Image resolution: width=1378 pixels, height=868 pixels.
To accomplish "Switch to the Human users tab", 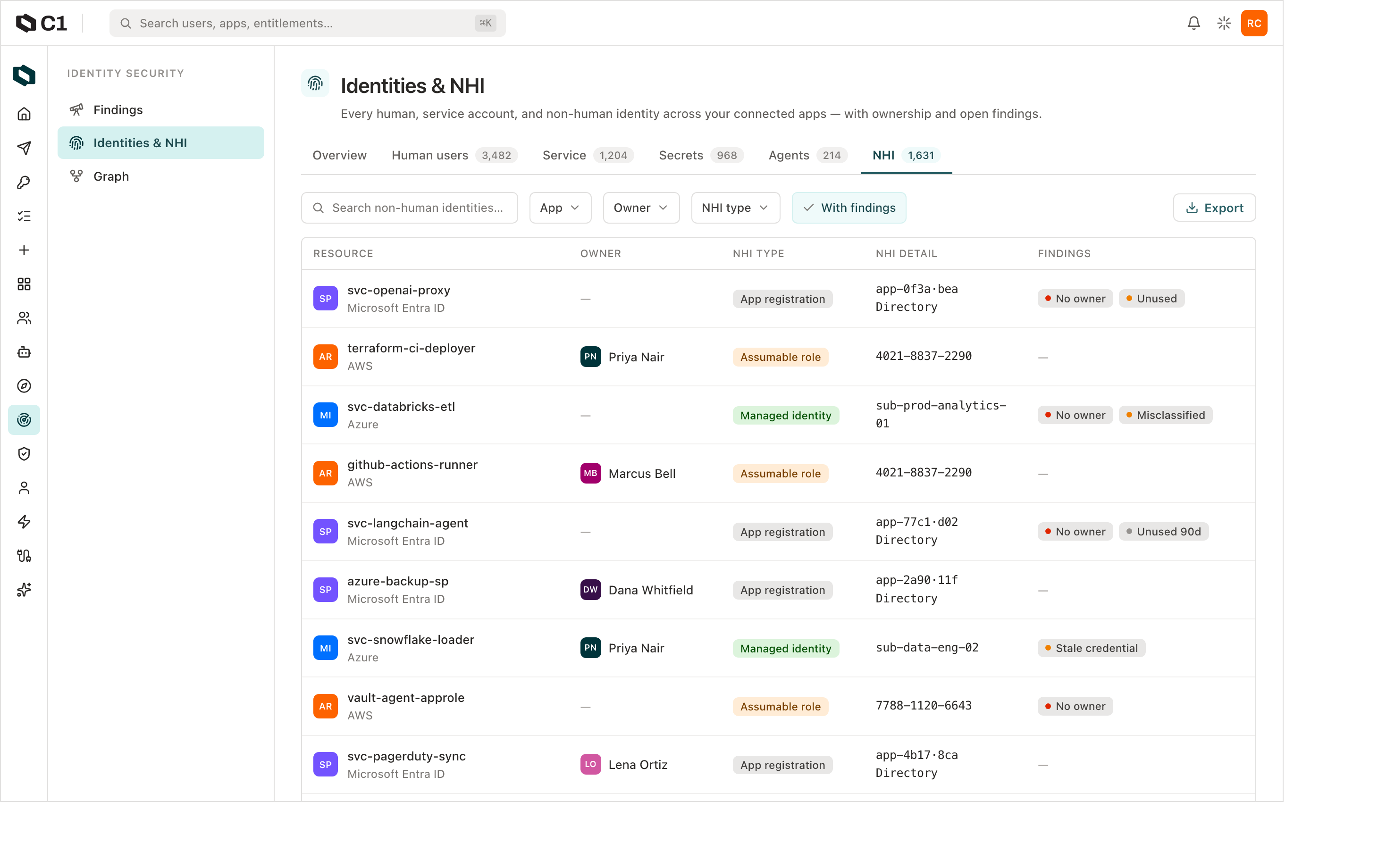I will [x=454, y=155].
